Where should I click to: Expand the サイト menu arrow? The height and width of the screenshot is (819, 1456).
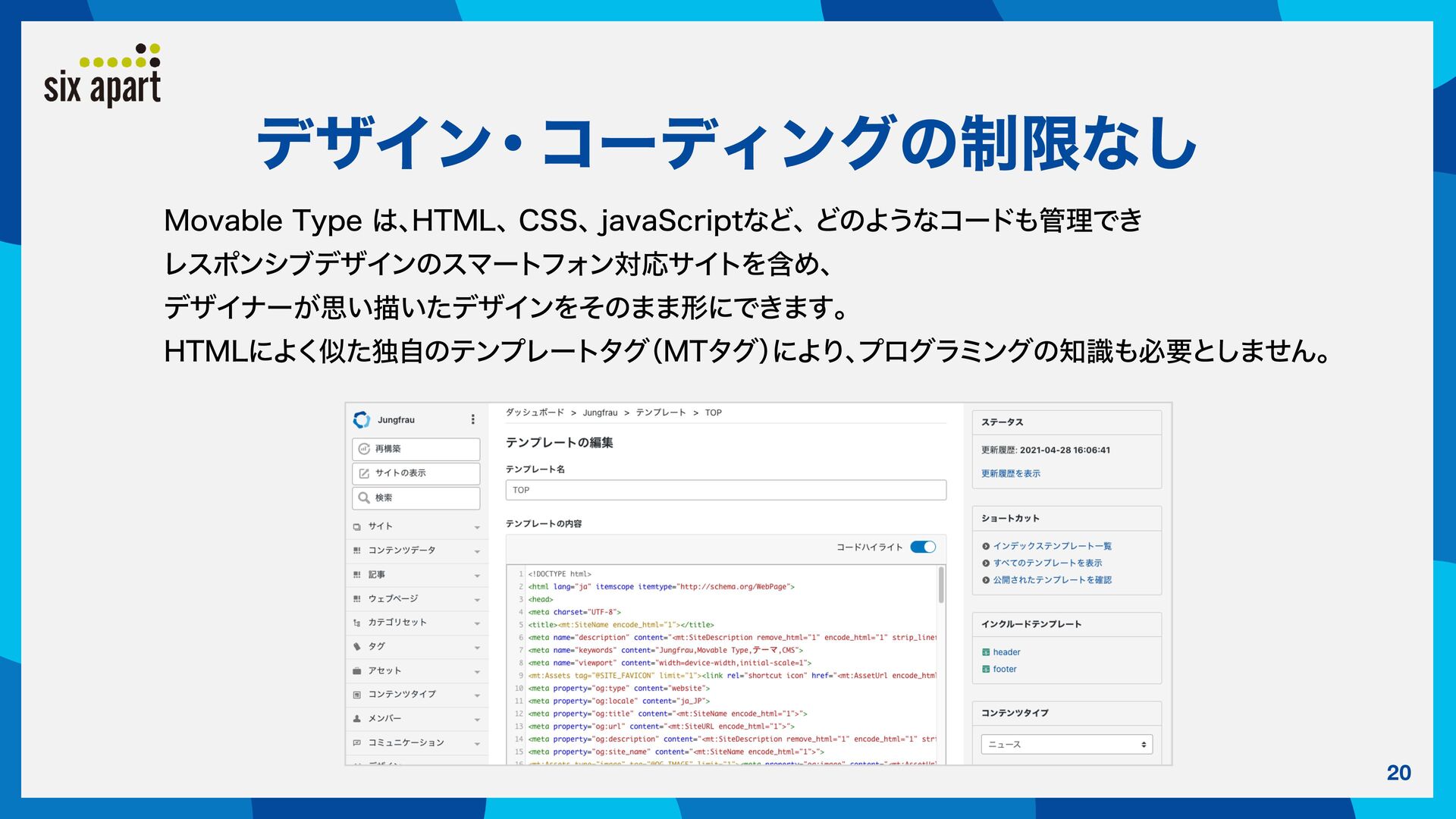pos(477,527)
